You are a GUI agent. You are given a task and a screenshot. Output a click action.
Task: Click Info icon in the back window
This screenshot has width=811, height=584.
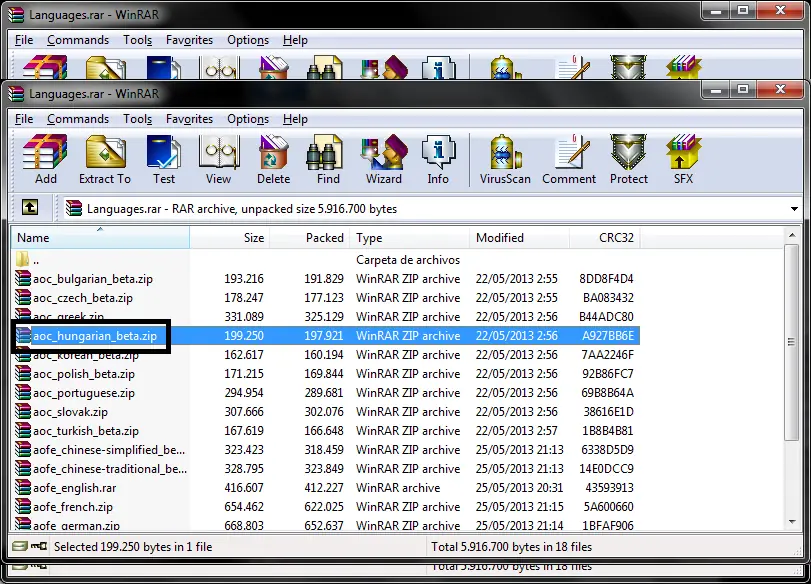439,67
